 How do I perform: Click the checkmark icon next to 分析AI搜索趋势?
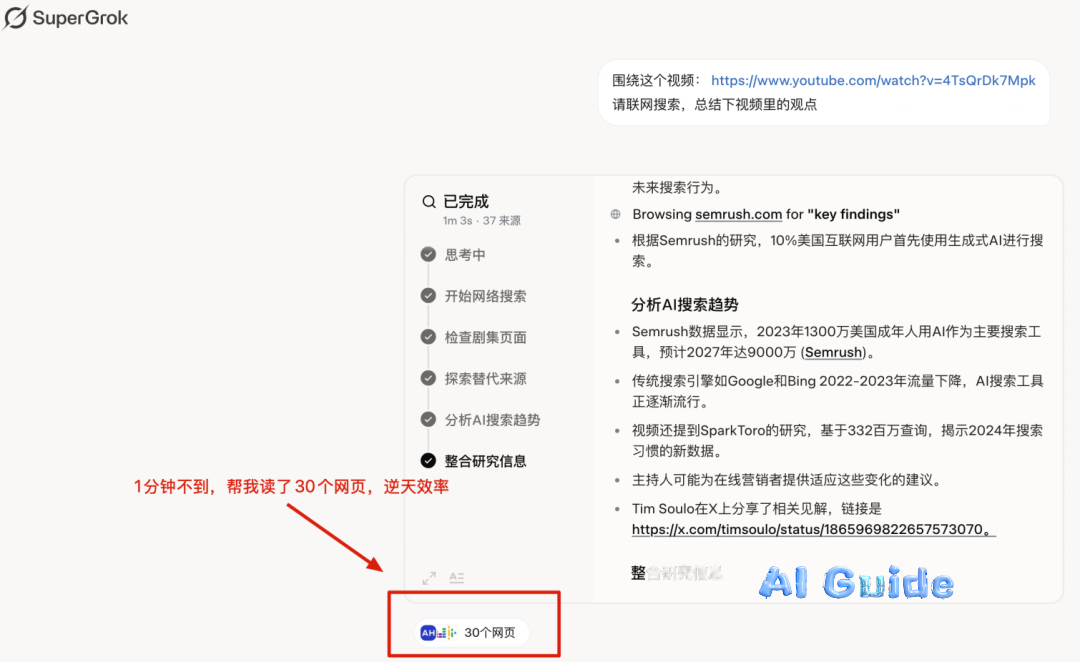[x=428, y=420]
